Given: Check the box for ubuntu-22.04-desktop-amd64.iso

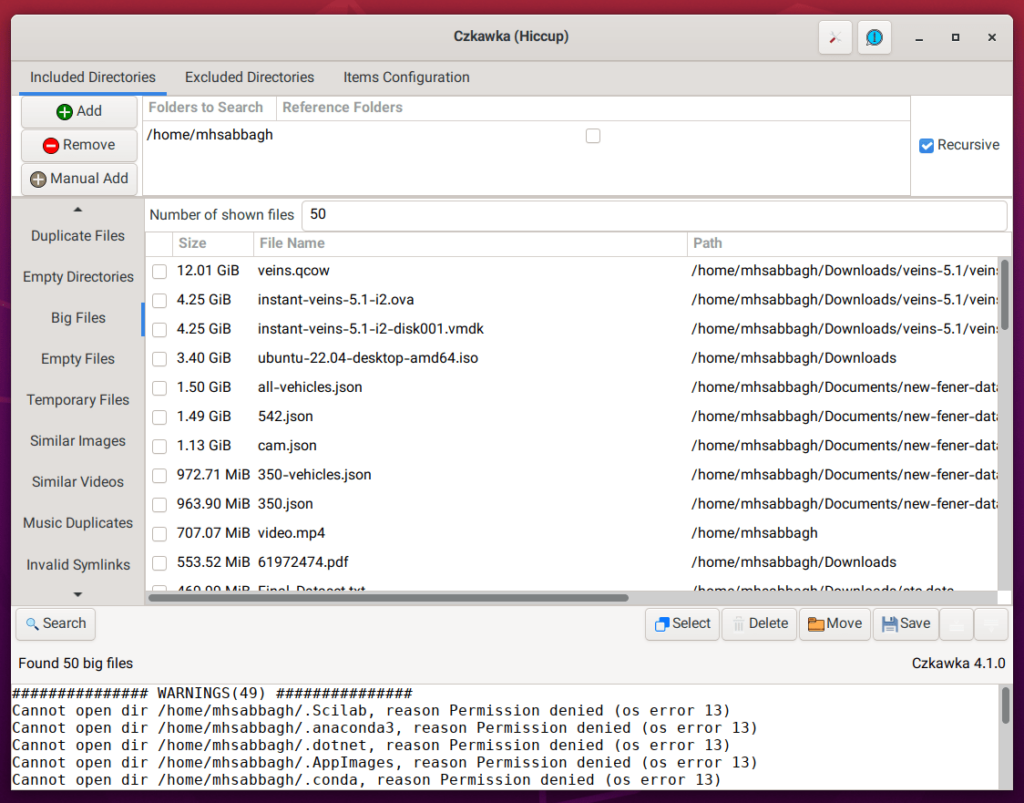Looking at the screenshot, I should [159, 358].
